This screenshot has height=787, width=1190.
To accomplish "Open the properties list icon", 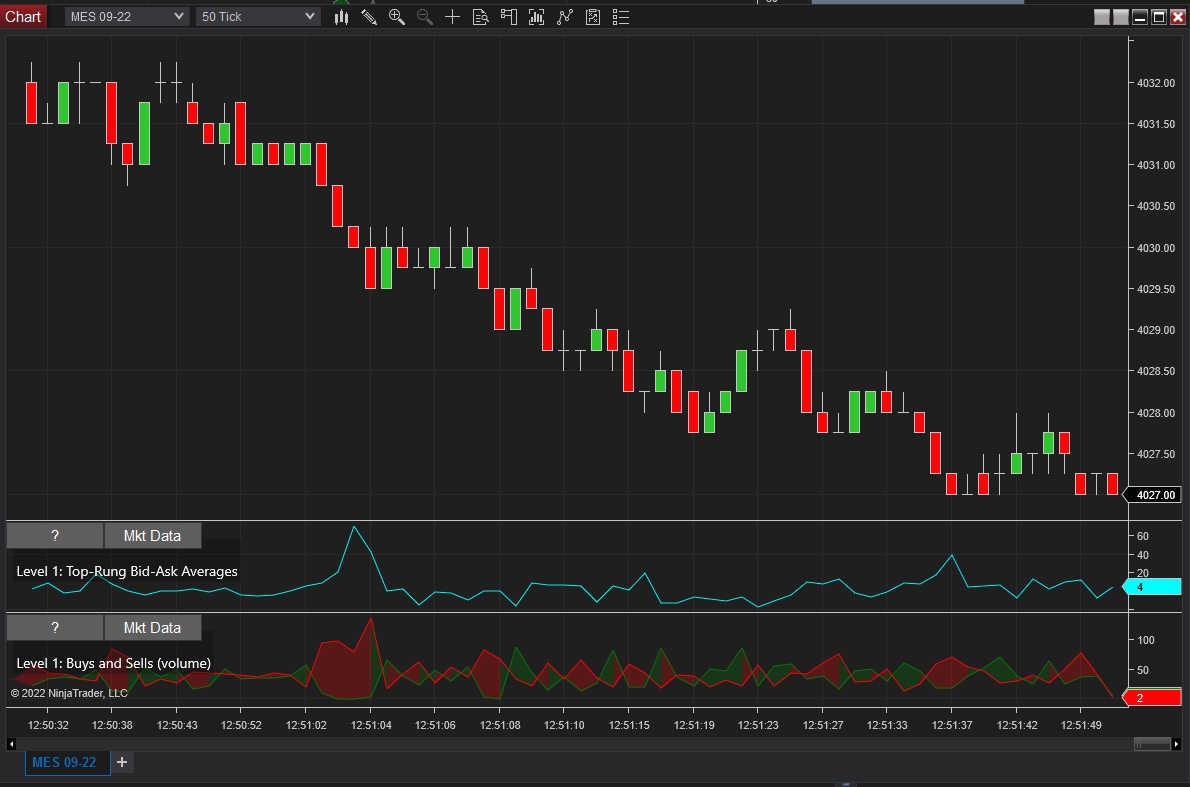I will point(621,17).
